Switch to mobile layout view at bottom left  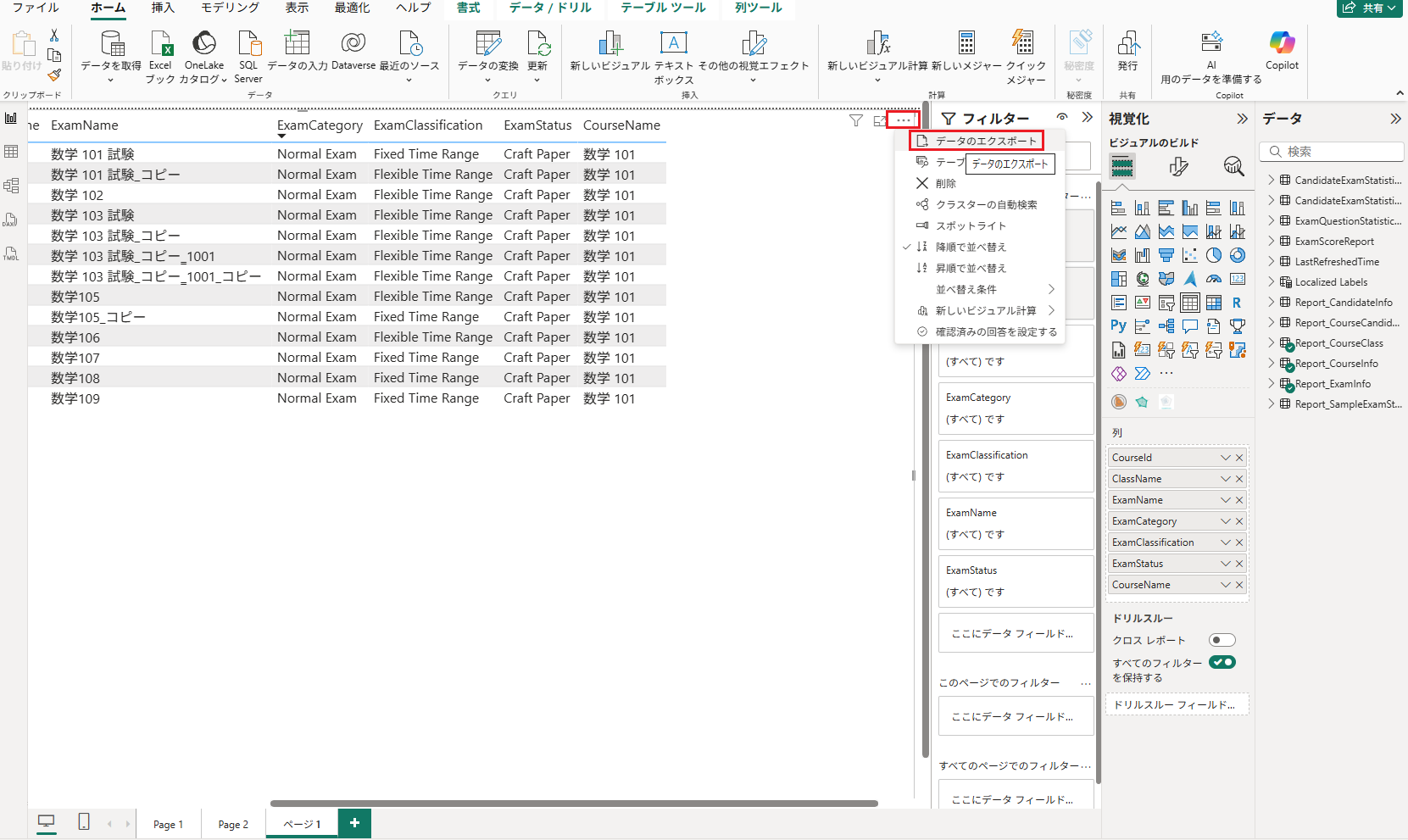(83, 821)
